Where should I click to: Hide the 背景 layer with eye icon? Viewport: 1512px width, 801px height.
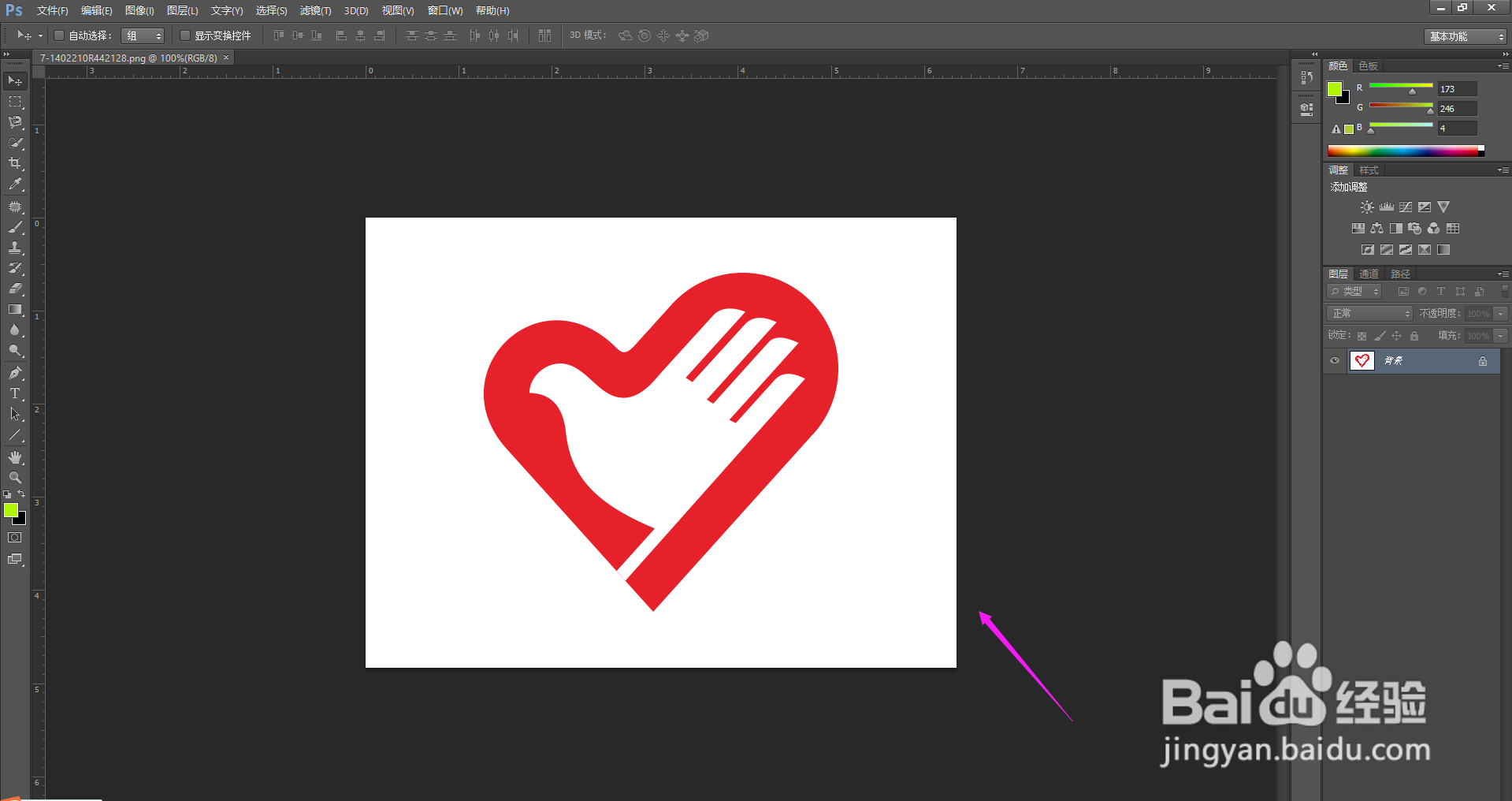1335,361
